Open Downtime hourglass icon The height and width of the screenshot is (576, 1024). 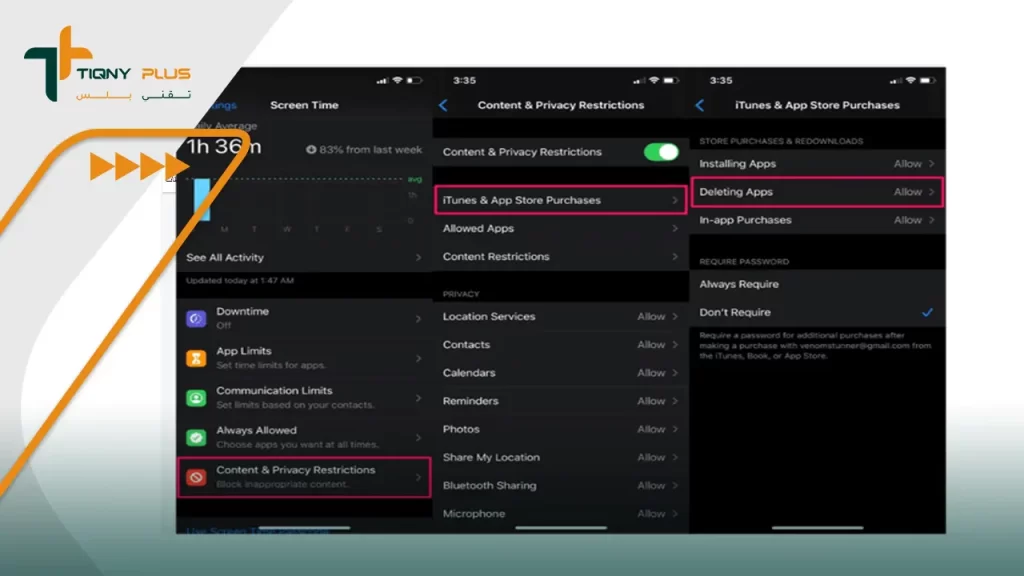tap(196, 319)
